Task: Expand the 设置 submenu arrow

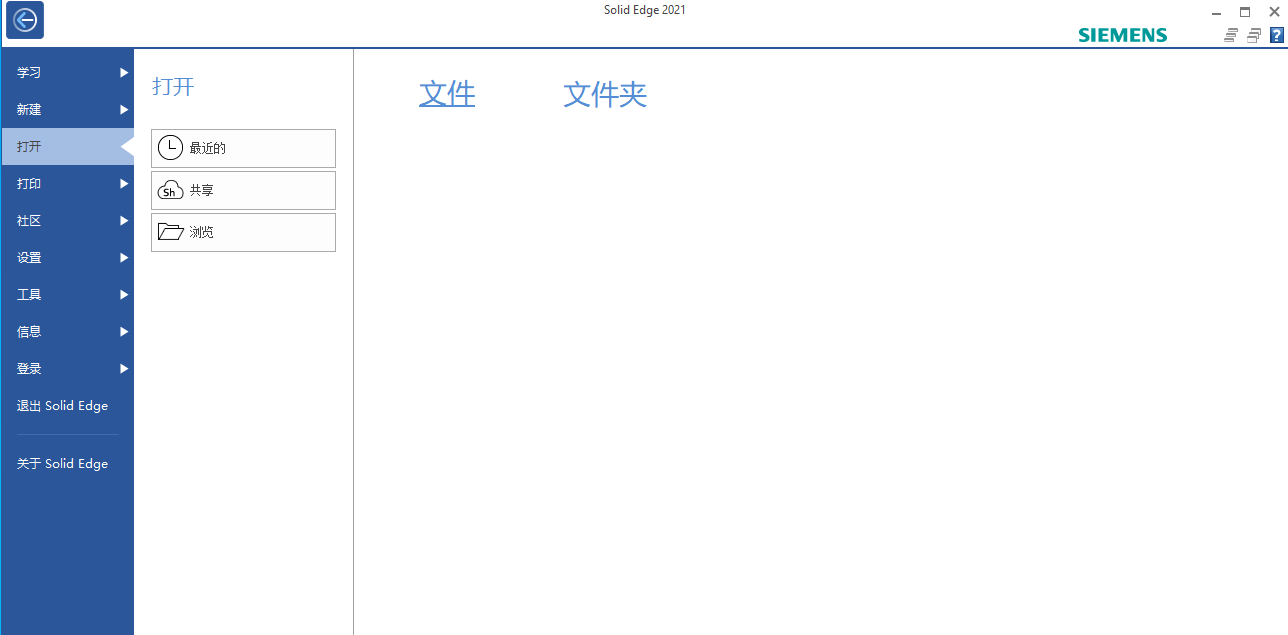Action: pyautogui.click(x=124, y=257)
